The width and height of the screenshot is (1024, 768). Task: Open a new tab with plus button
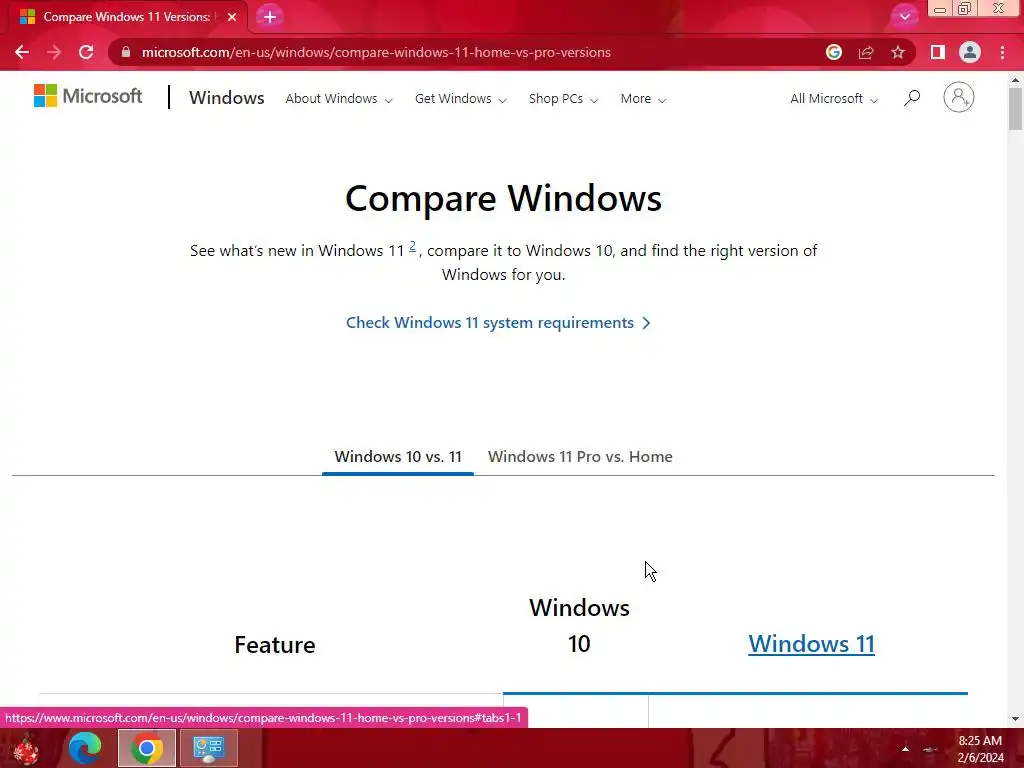tap(270, 17)
